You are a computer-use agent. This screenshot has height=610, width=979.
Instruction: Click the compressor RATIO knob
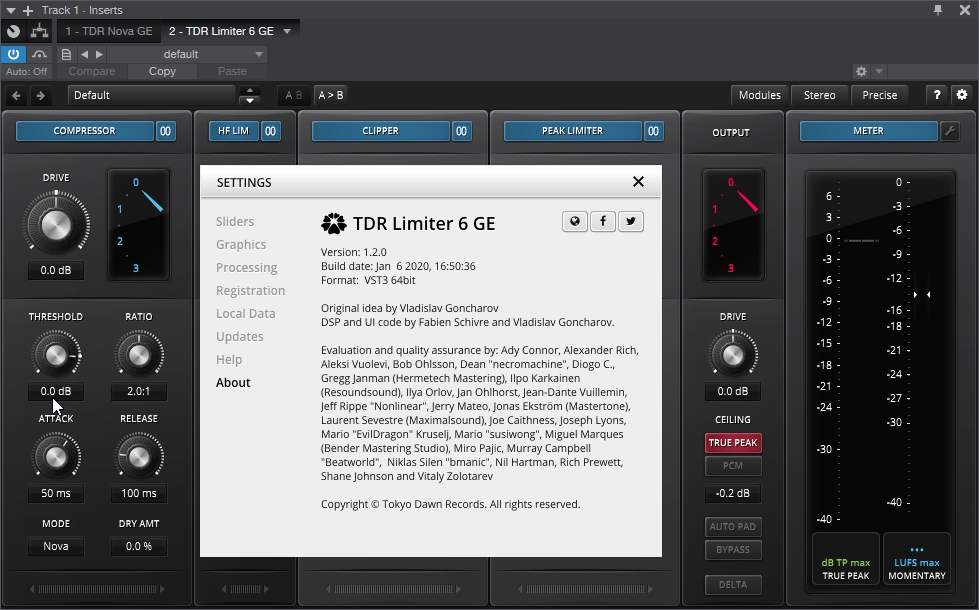click(x=139, y=355)
